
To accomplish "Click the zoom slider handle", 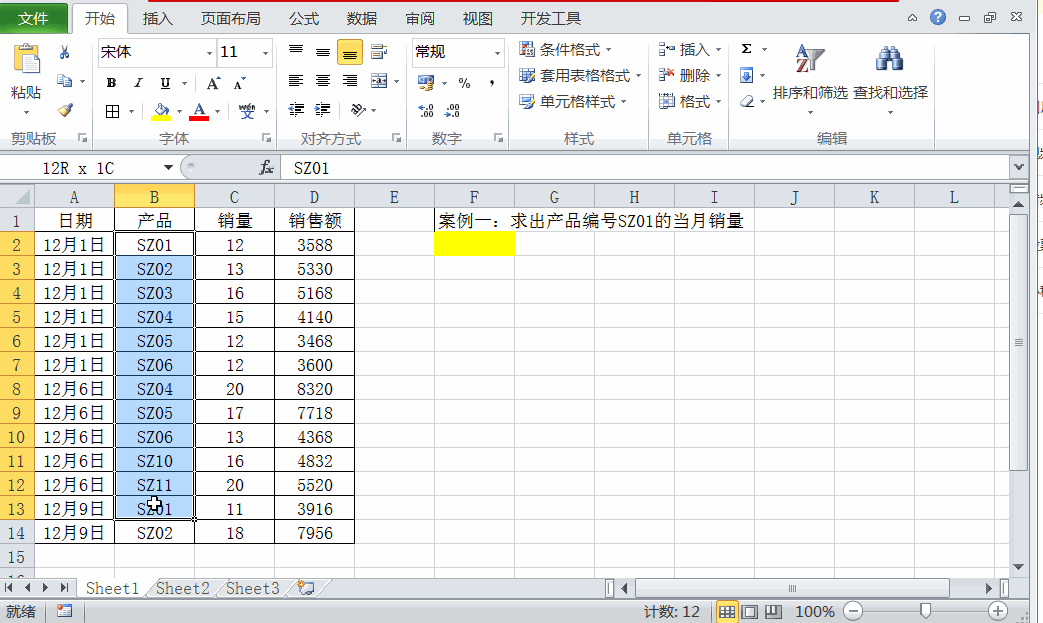I will (925, 610).
